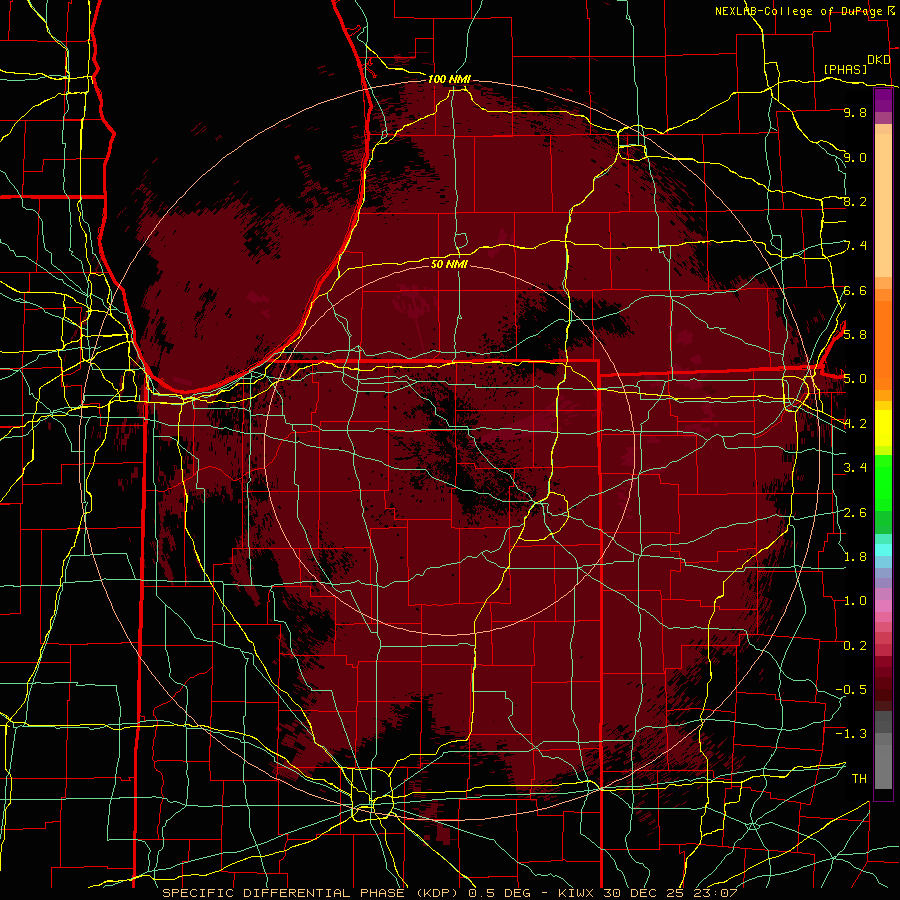Click the -0.5 scale value

[x=851, y=689]
